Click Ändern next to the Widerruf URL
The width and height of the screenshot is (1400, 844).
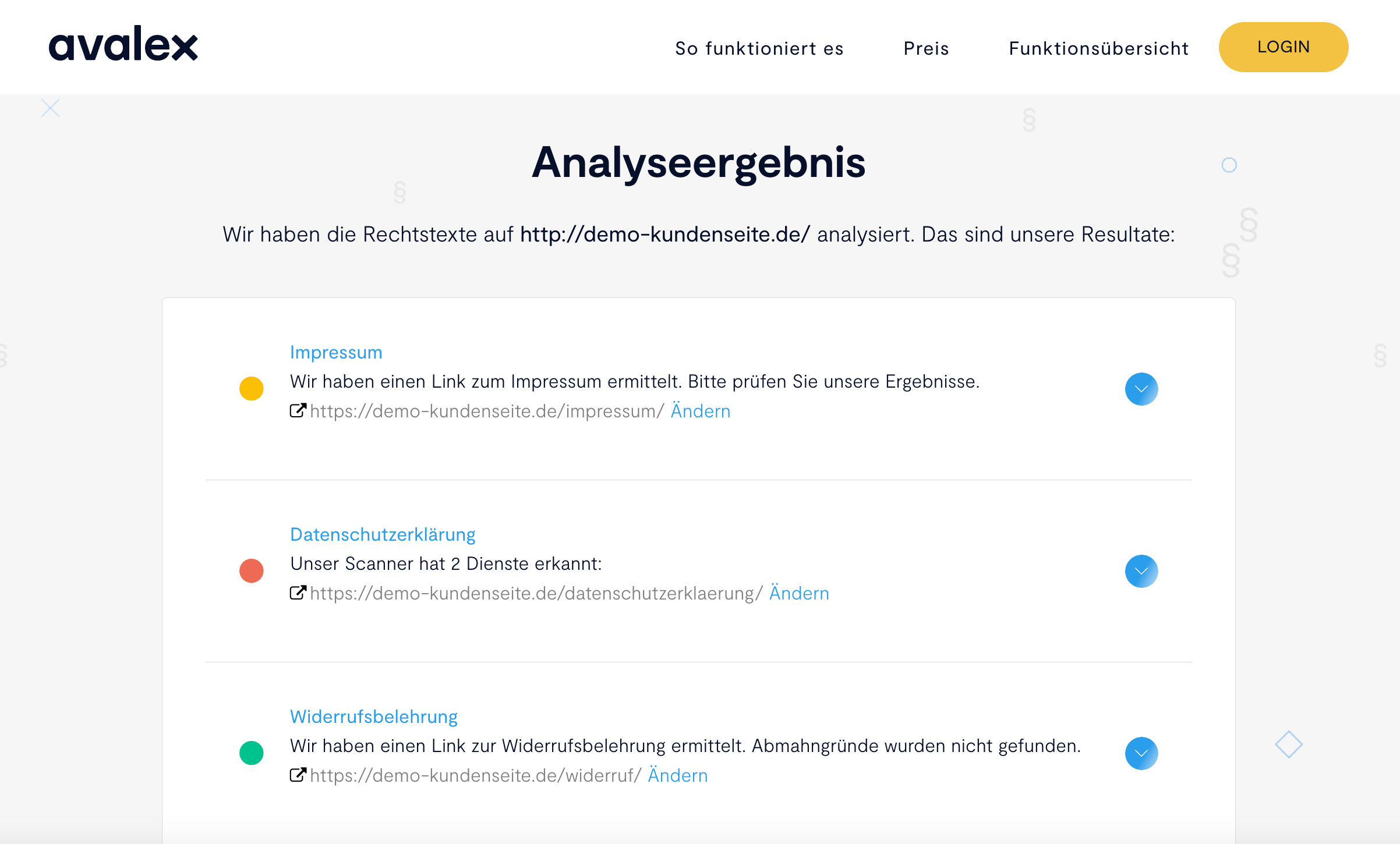point(678,775)
